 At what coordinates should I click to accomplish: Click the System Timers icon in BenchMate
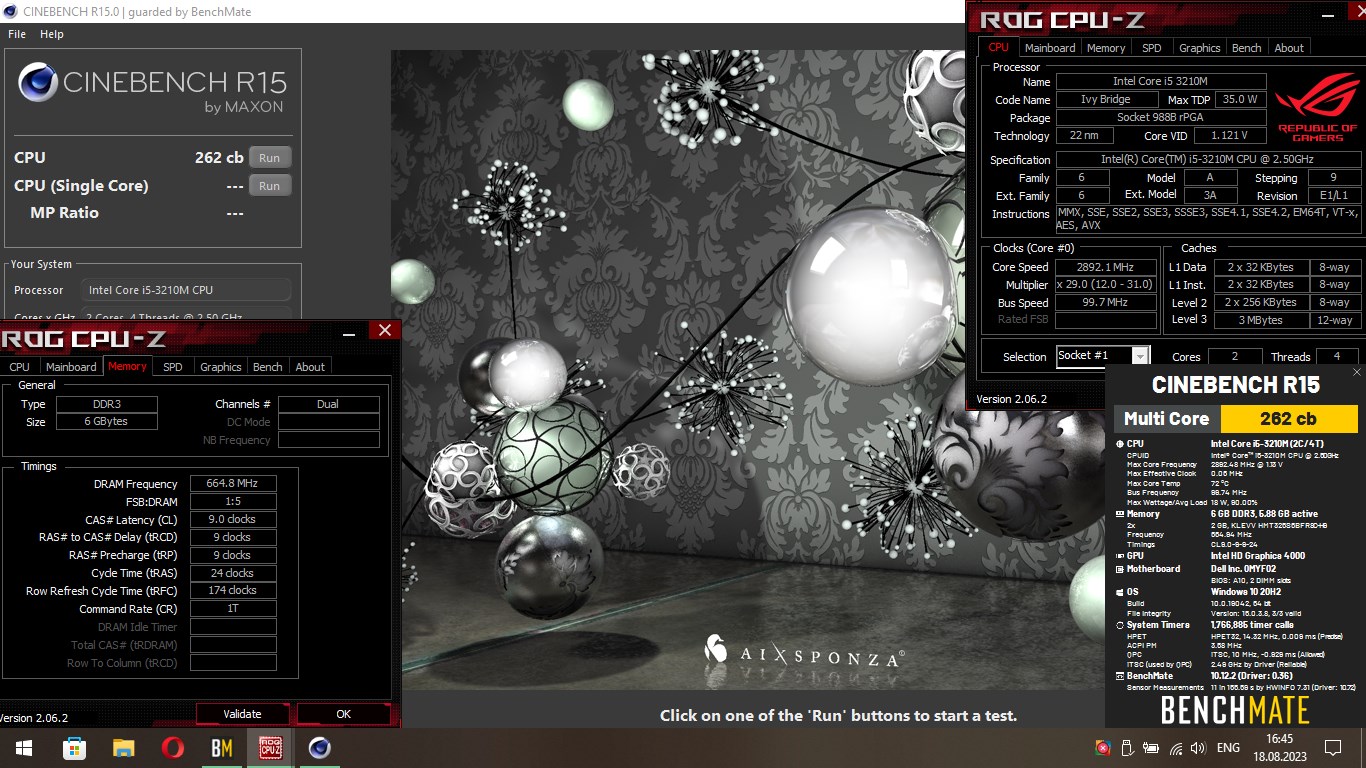1119,625
